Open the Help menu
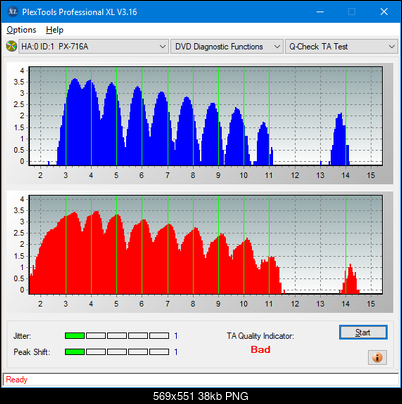 coord(55,30)
